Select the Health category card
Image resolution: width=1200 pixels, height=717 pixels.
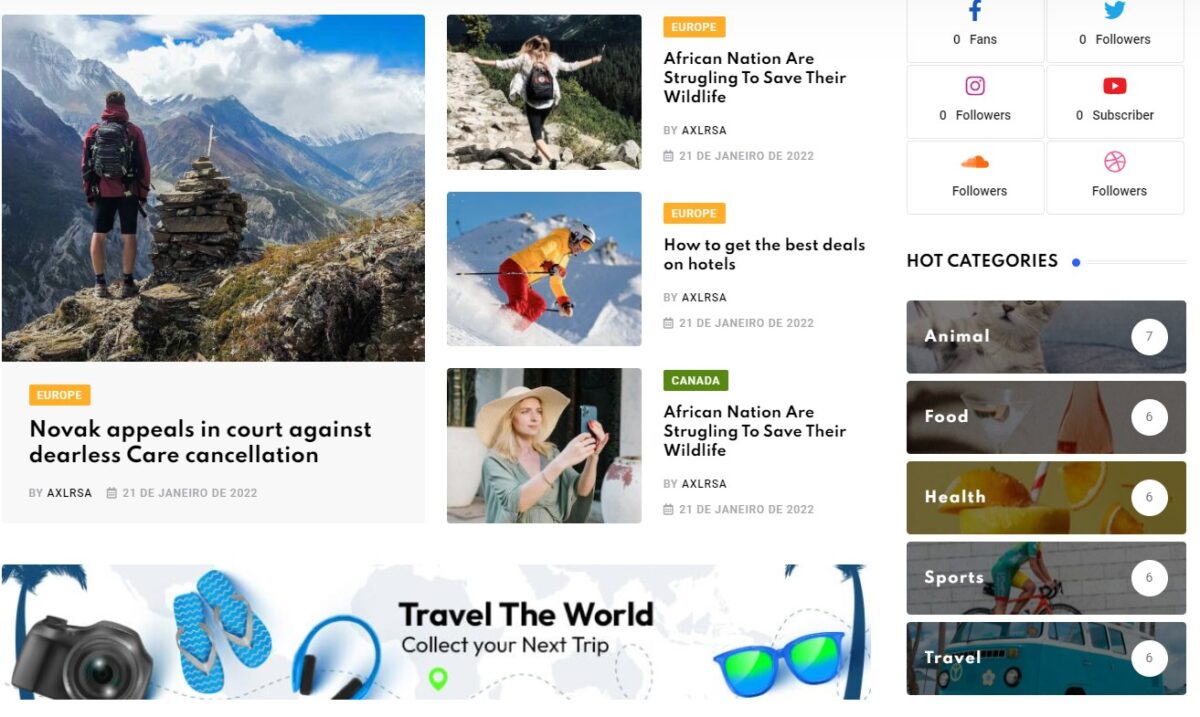pyautogui.click(x=1046, y=497)
